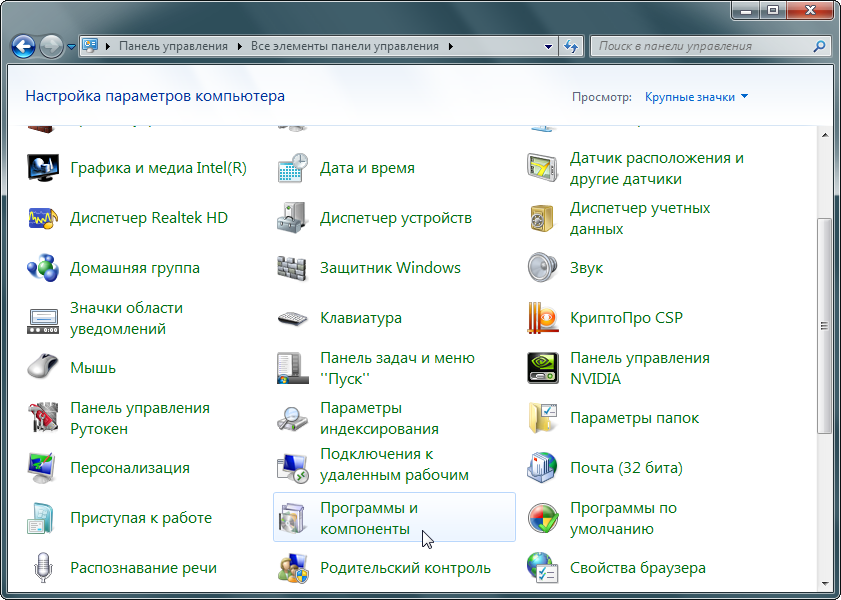The image size is (841, 600).
Task: Open the CryptoPro CSP icon
Action: coord(543,317)
